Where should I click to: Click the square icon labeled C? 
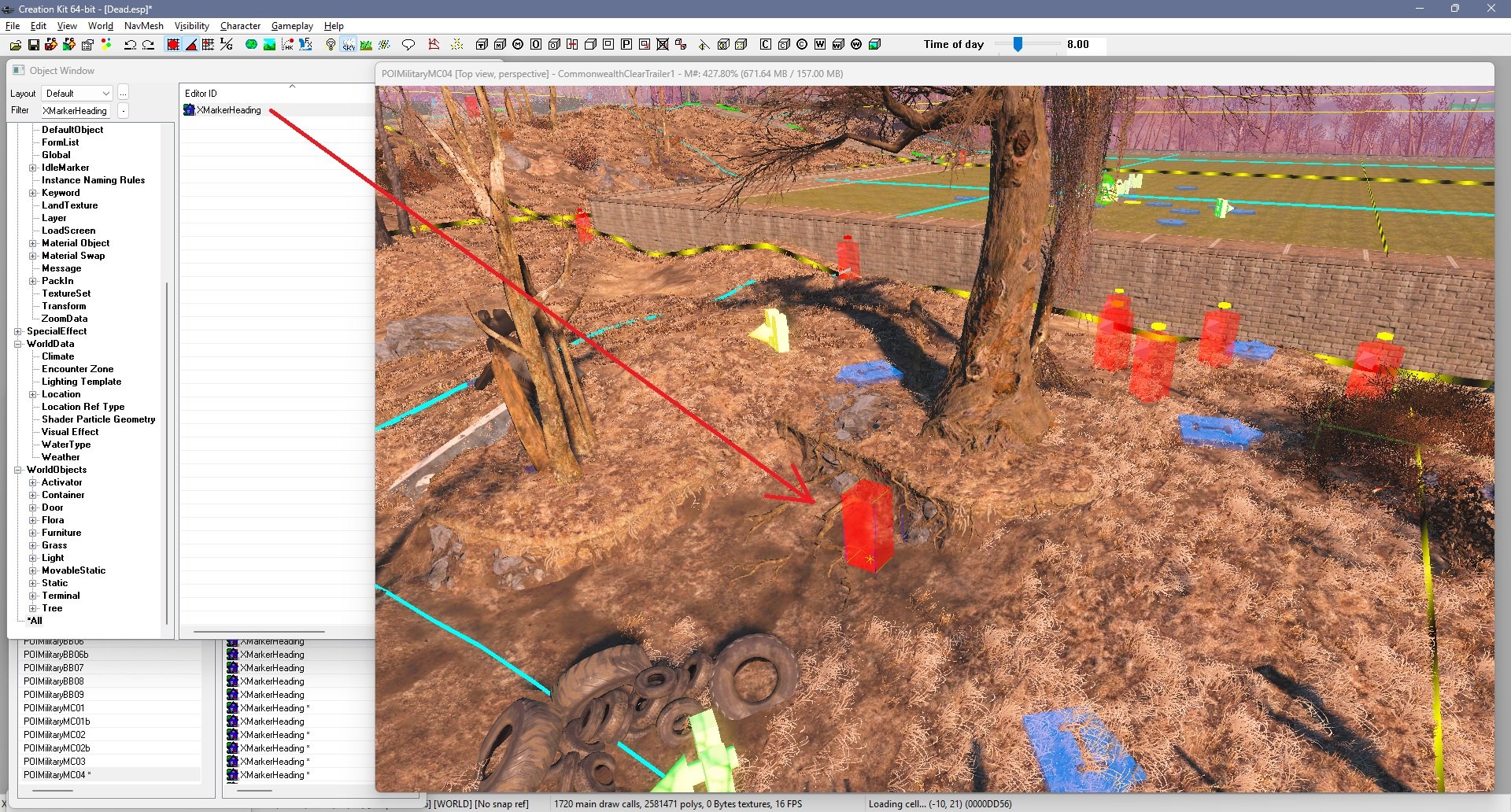point(766,45)
